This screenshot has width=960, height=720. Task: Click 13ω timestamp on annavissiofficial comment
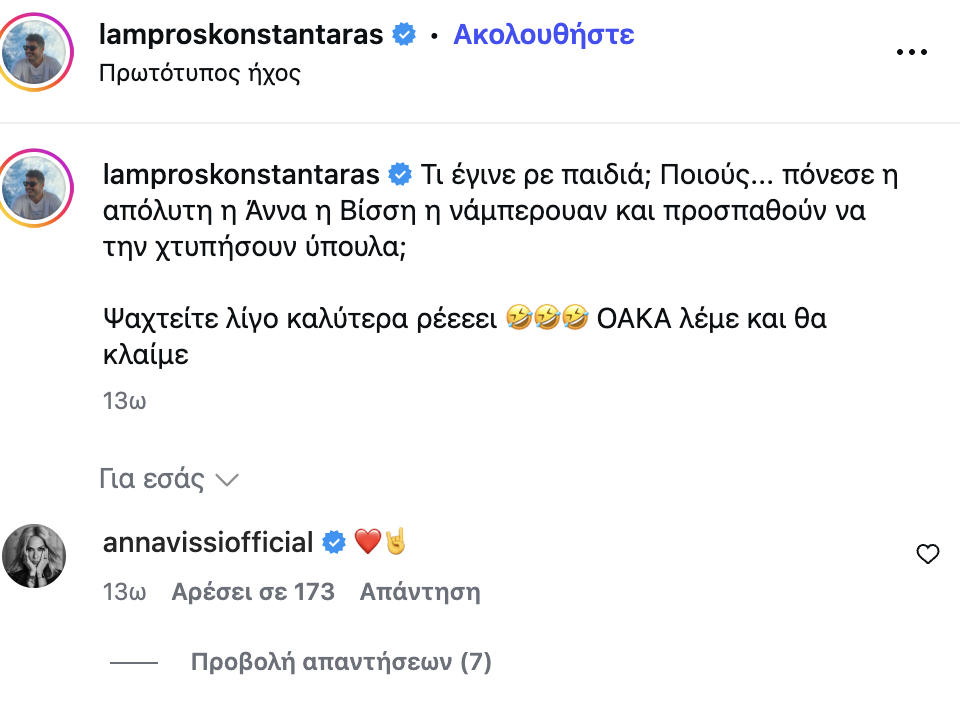[125, 592]
